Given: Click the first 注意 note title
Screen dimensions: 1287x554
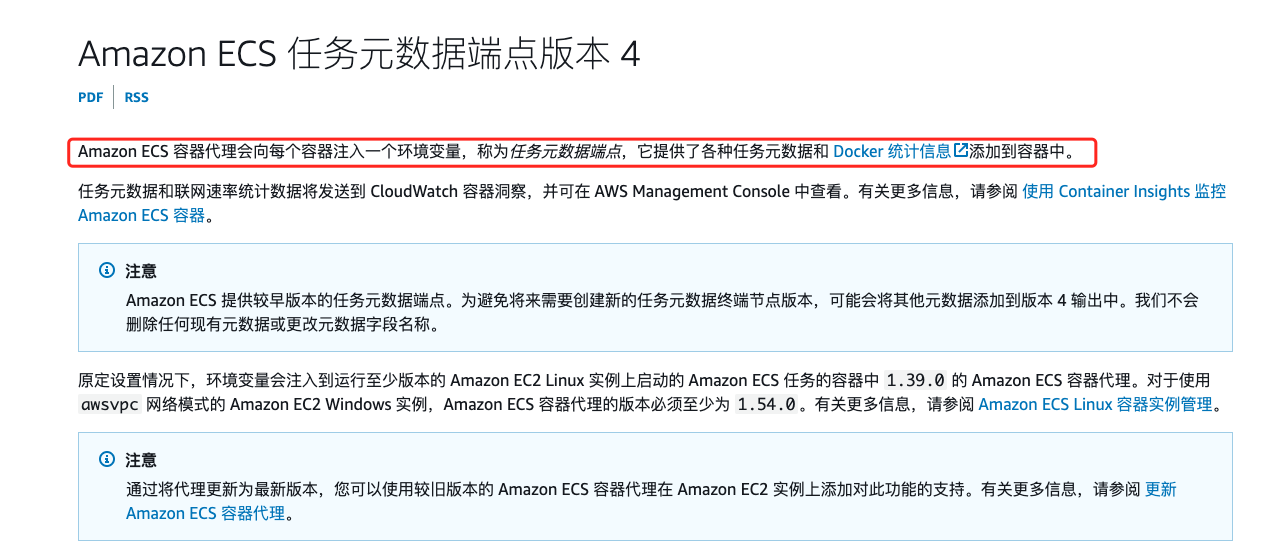Looking at the screenshot, I should coord(141,271).
